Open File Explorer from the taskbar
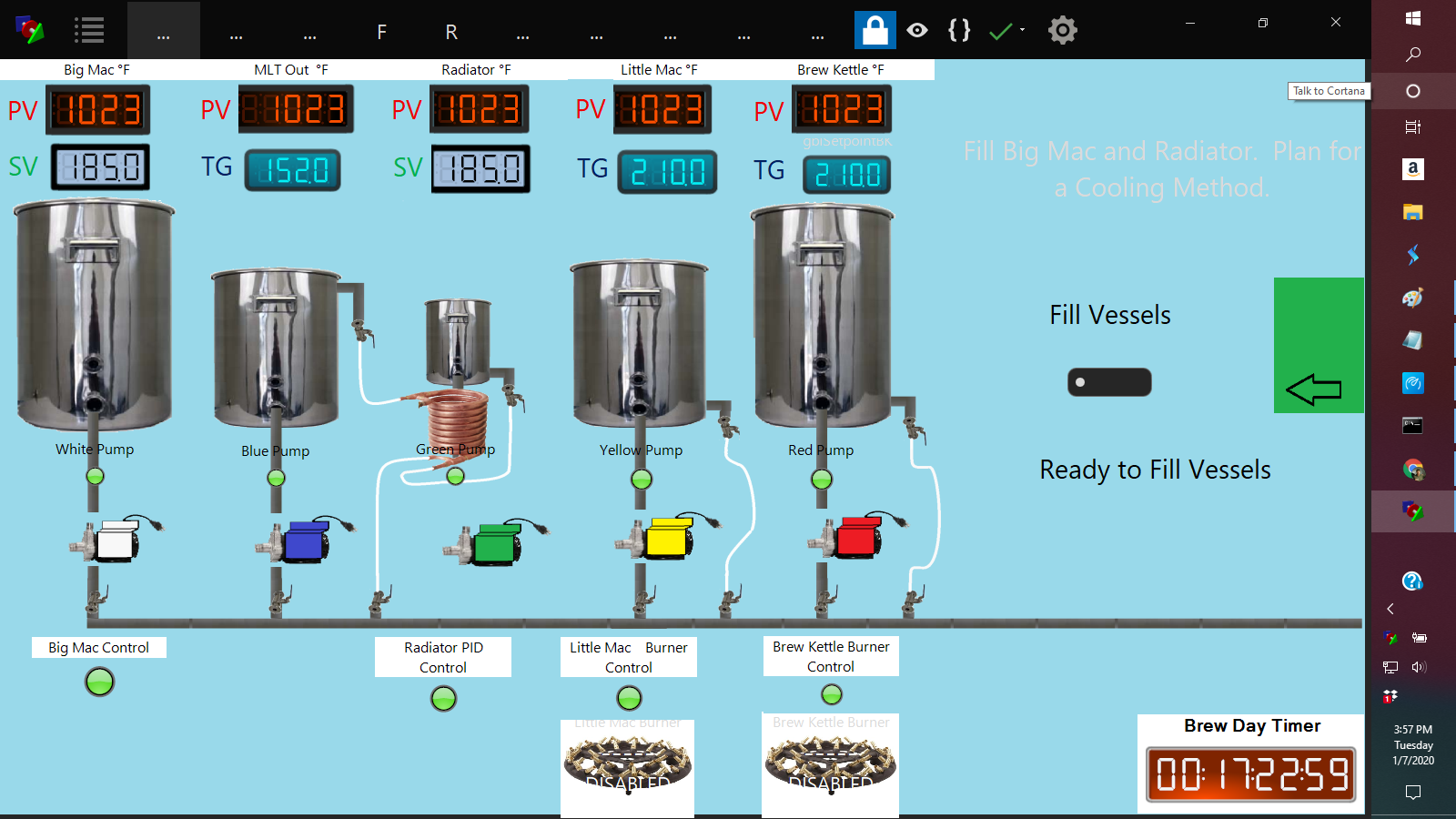1456x819 pixels. (x=1413, y=212)
